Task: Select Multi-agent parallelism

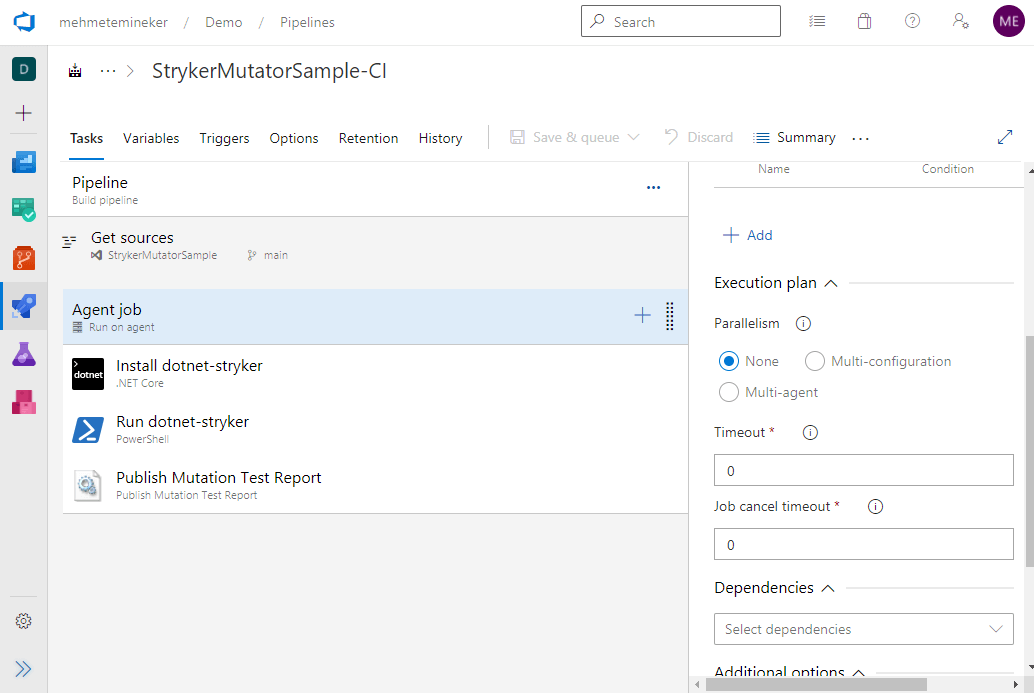Action: click(729, 392)
